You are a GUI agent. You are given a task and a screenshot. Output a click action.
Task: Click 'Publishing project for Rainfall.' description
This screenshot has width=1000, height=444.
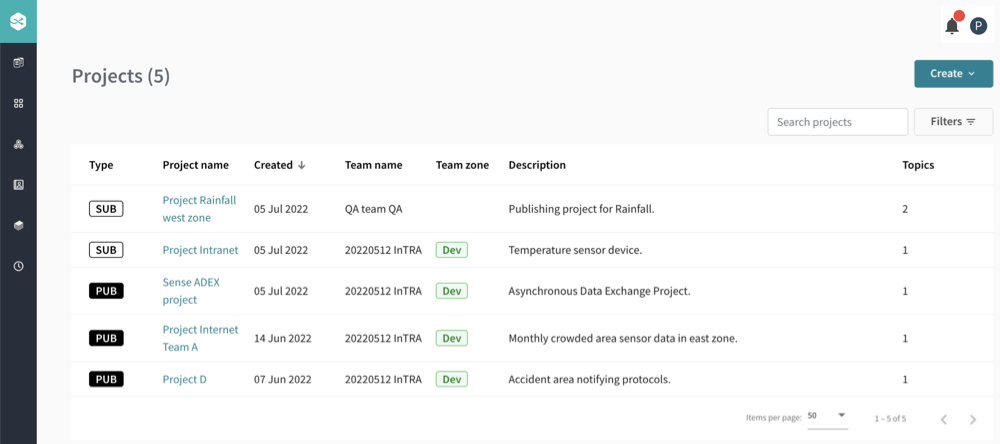pos(581,209)
